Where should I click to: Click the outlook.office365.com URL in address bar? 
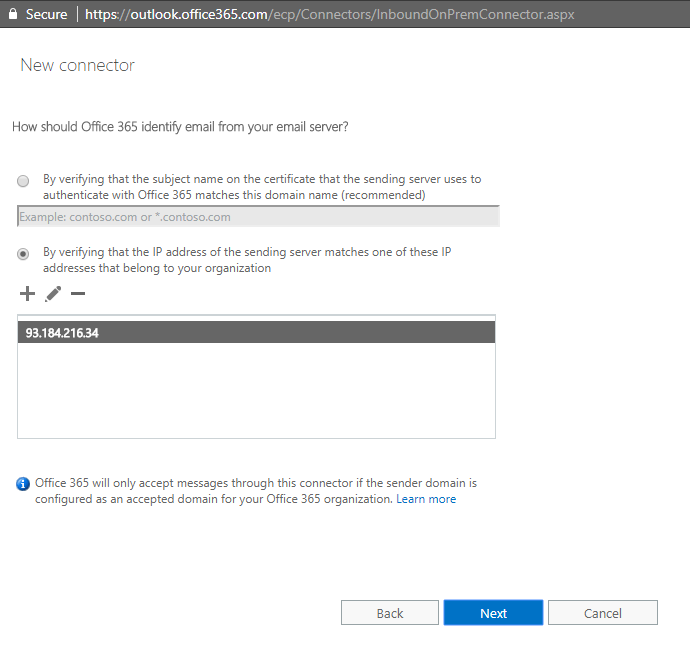330,14
